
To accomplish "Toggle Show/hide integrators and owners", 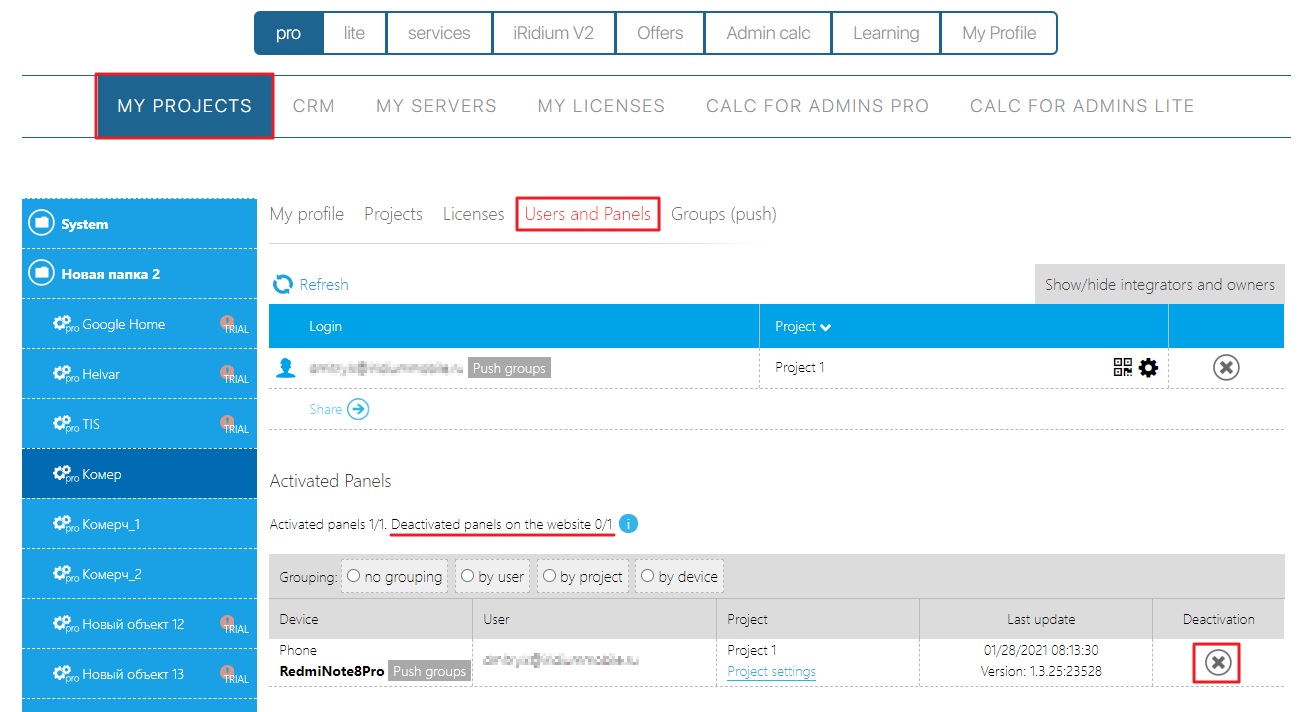I will [x=1159, y=285].
